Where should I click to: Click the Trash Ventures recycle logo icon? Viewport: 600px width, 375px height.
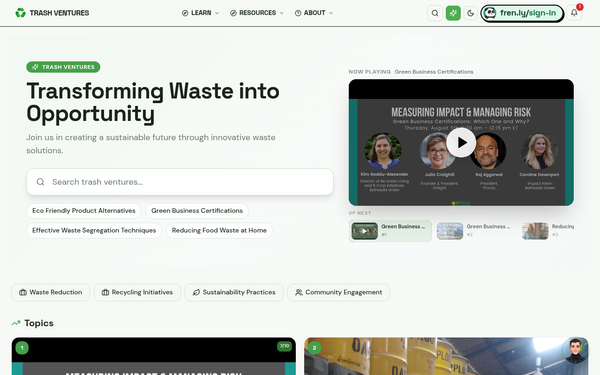pos(20,13)
